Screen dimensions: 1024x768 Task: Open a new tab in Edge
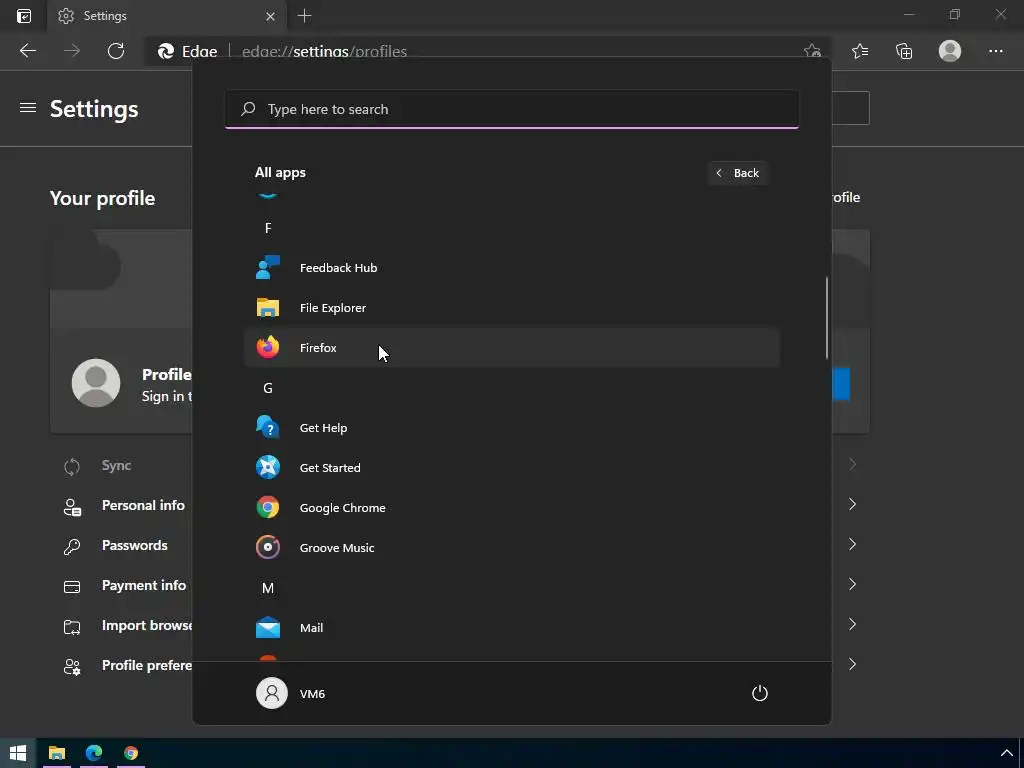click(x=304, y=16)
